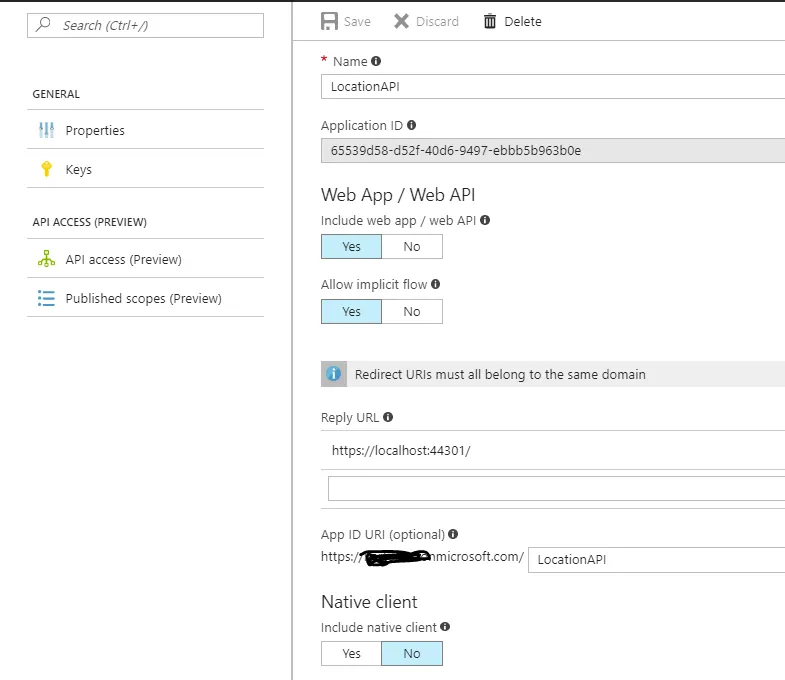Select Yes for Include web app / web API

pos(351,246)
